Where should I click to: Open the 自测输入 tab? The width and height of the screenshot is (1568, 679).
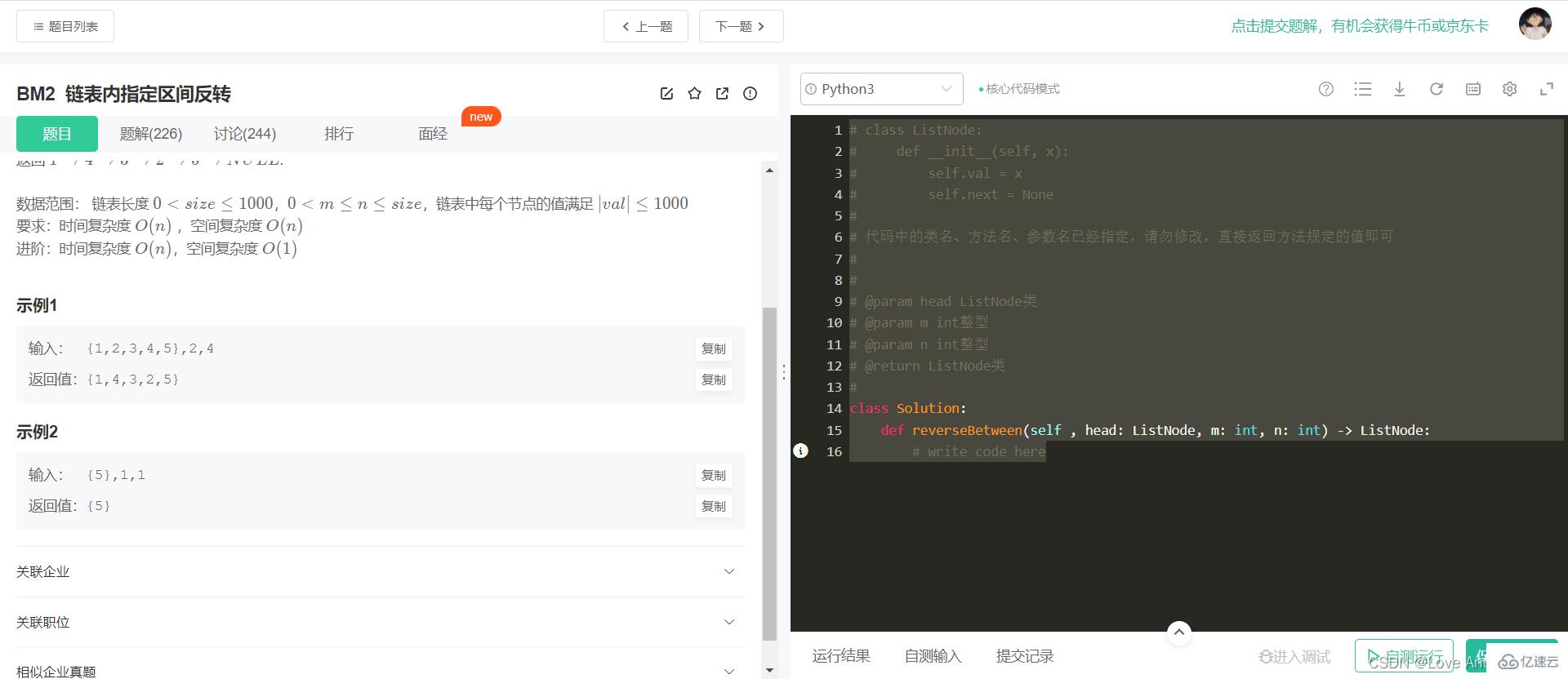[x=933, y=656]
